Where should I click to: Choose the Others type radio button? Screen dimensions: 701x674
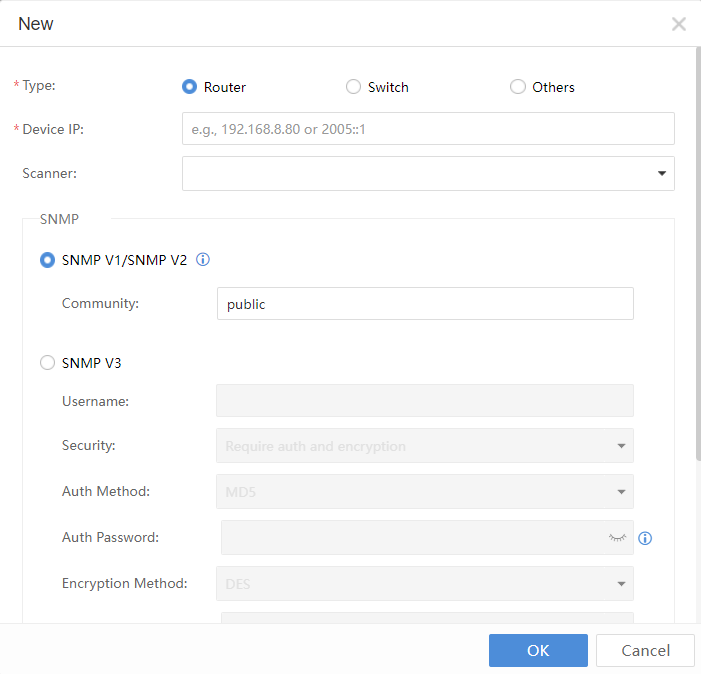(x=518, y=87)
